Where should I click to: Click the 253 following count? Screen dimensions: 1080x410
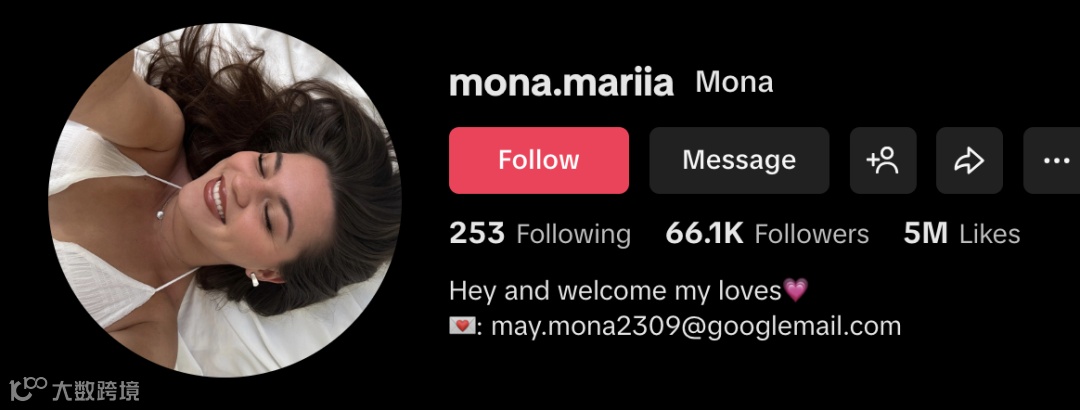click(477, 234)
